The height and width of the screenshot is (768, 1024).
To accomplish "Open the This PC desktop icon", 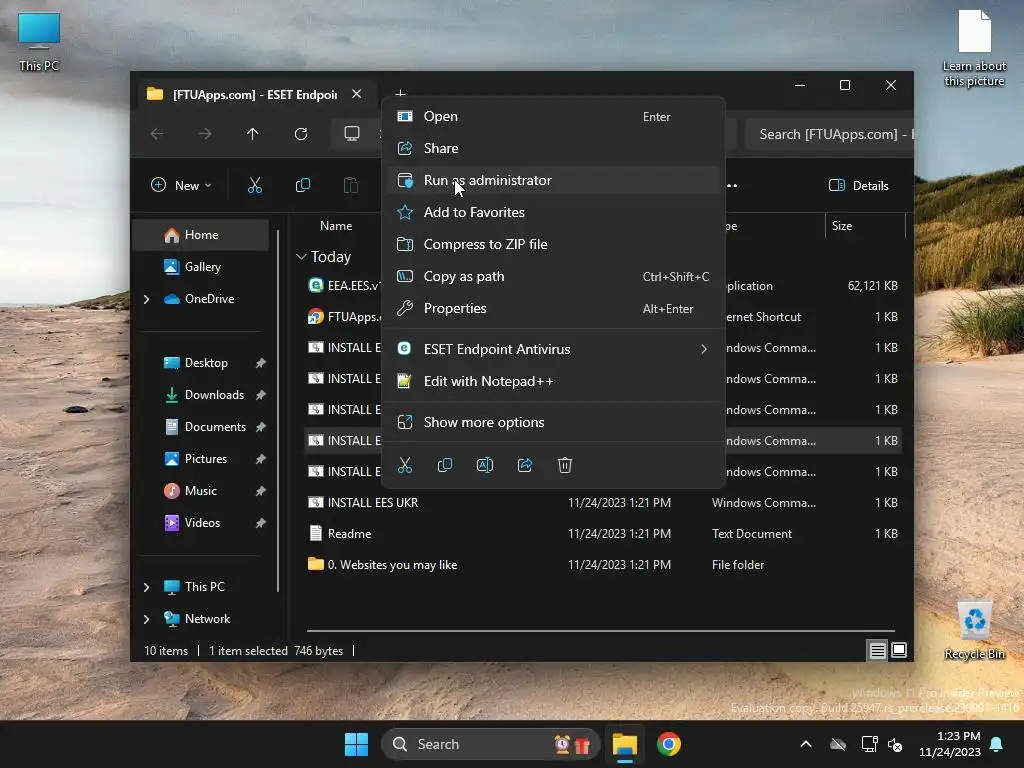I will [39, 42].
